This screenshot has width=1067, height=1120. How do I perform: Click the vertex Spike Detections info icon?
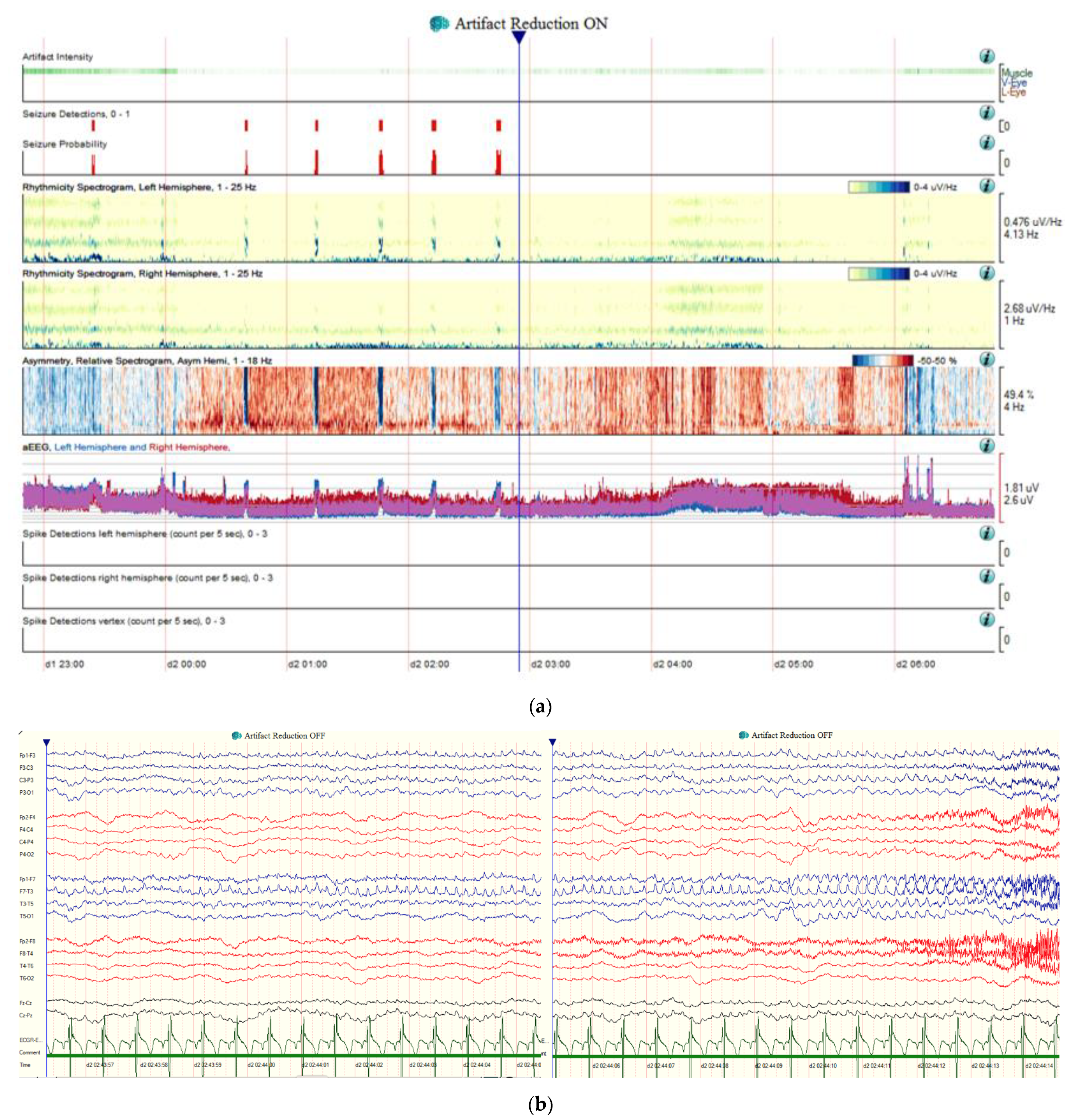pyautogui.click(x=987, y=619)
